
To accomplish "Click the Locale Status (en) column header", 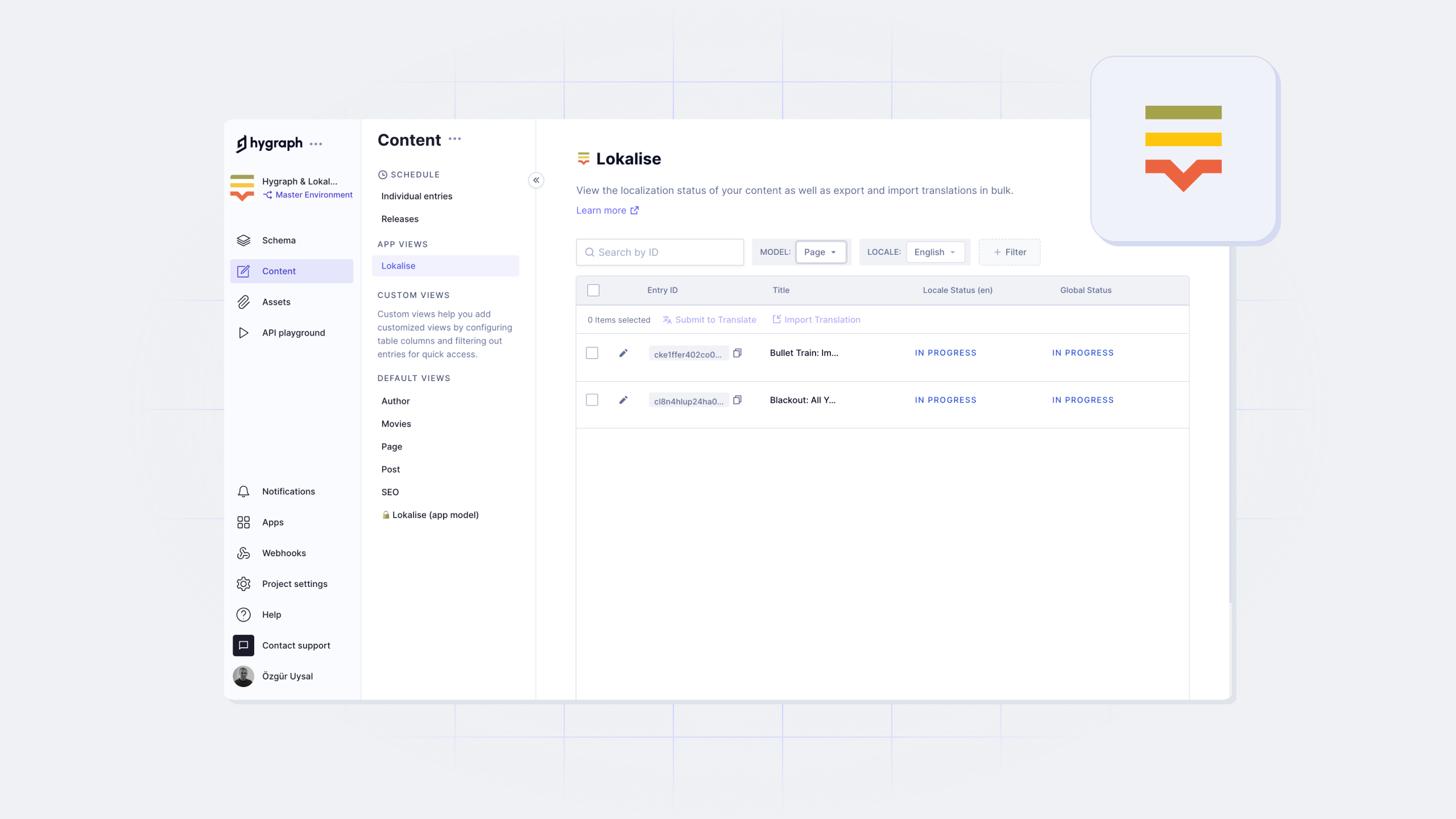I will 958,290.
